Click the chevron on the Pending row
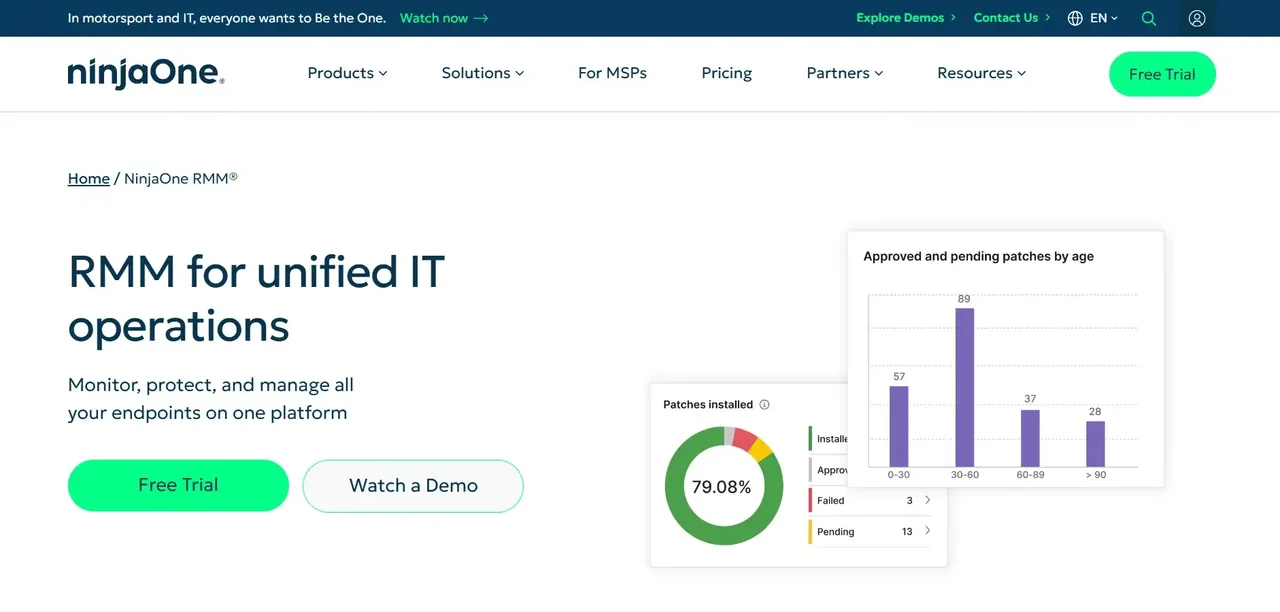This screenshot has height=612, width=1280. (927, 531)
